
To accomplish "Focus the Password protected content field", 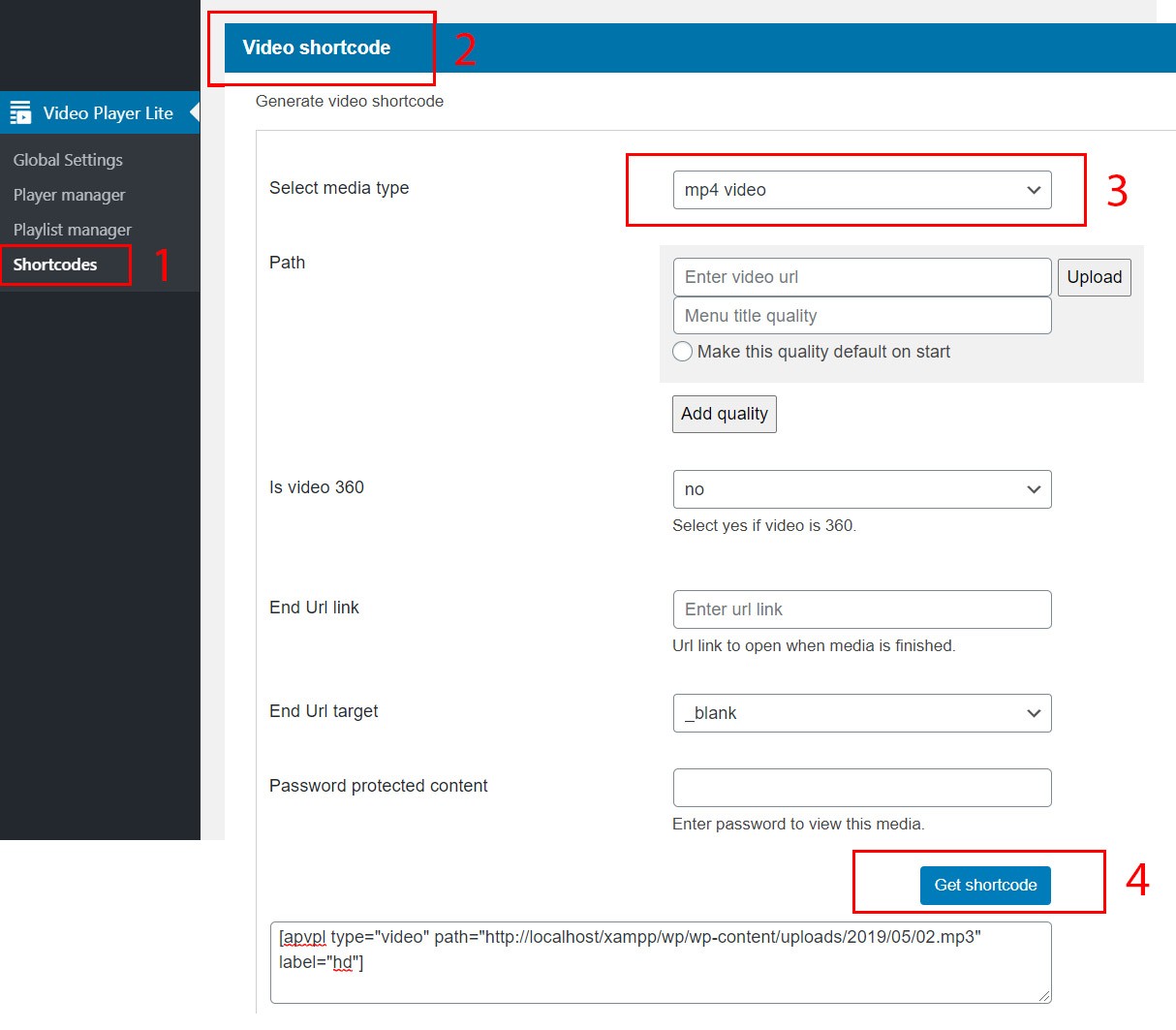I will pos(861,788).
